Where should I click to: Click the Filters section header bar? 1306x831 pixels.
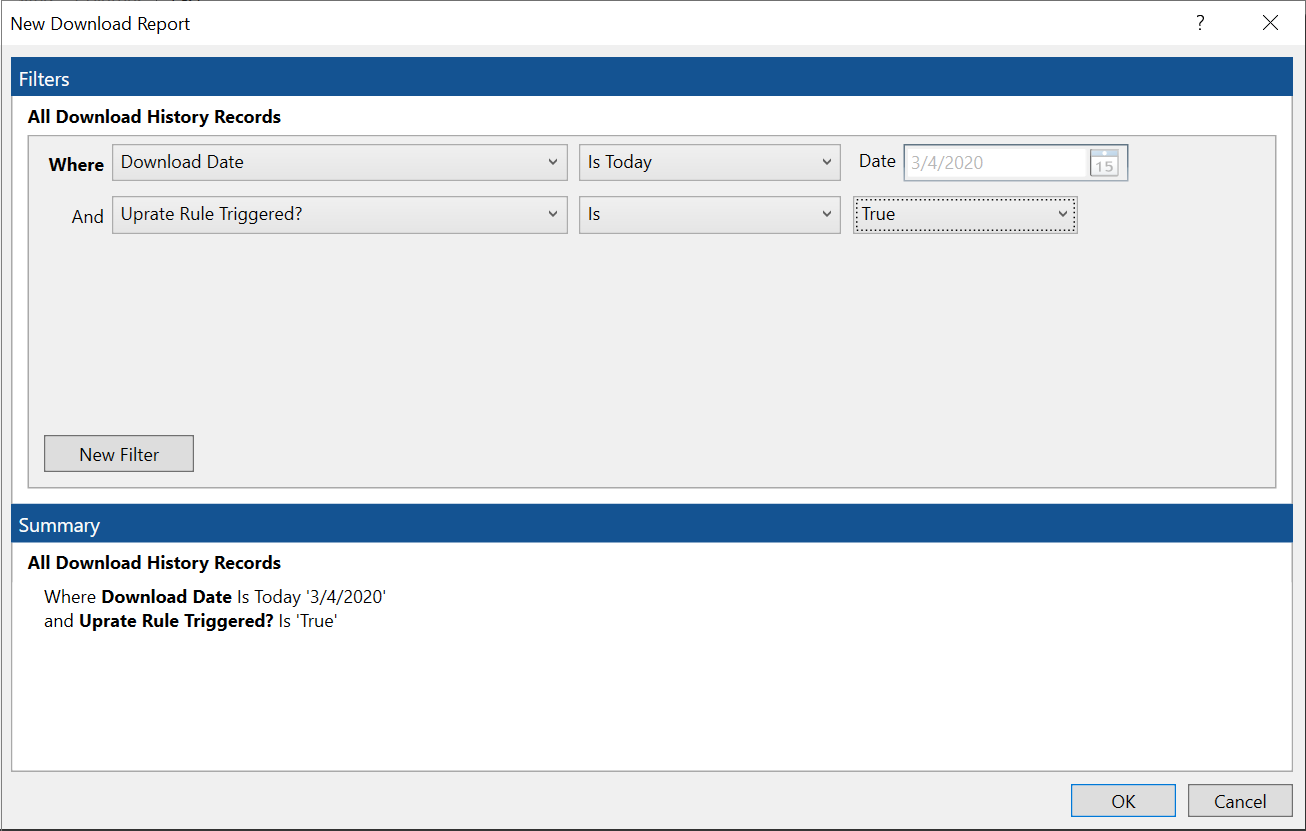click(44, 78)
